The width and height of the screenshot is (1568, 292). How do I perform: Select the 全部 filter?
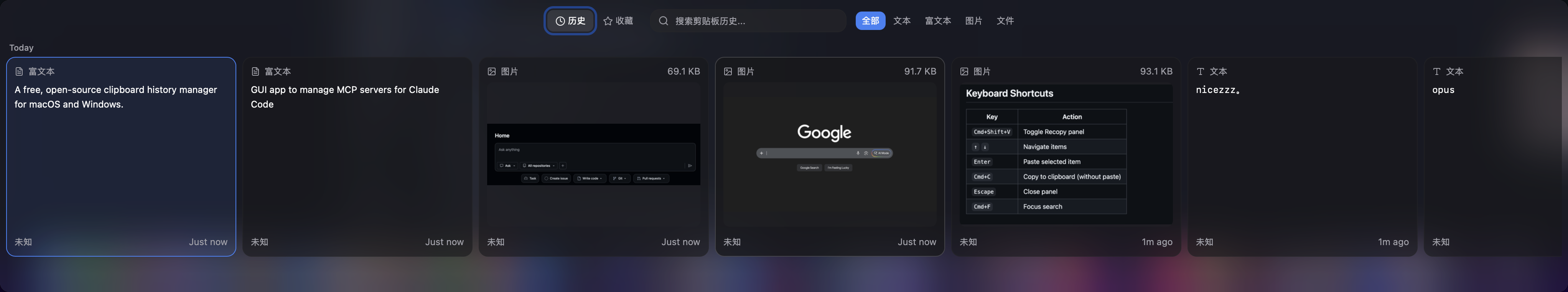pos(870,21)
